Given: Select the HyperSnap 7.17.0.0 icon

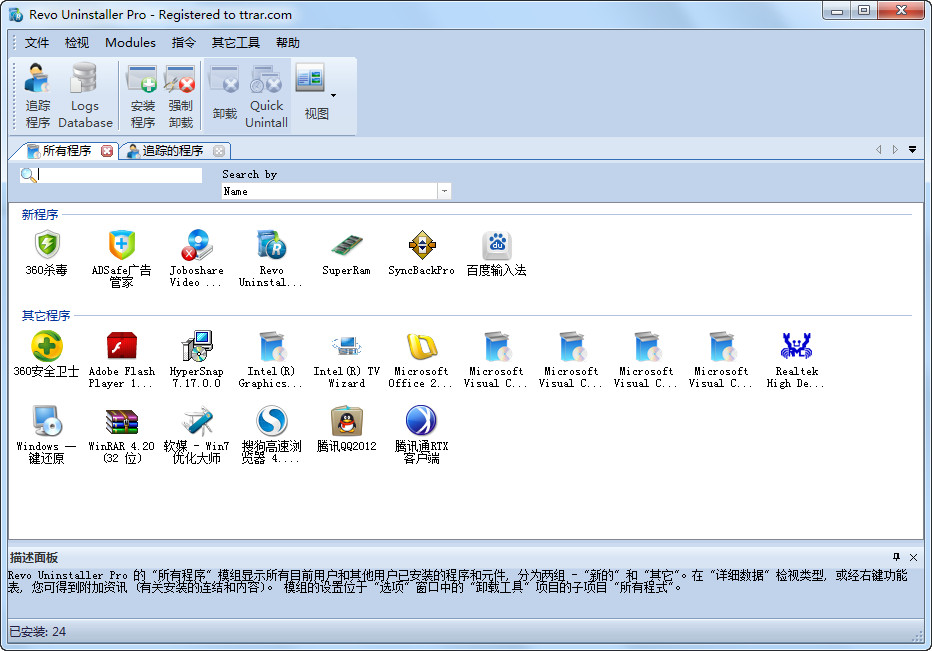Looking at the screenshot, I should pos(196,360).
